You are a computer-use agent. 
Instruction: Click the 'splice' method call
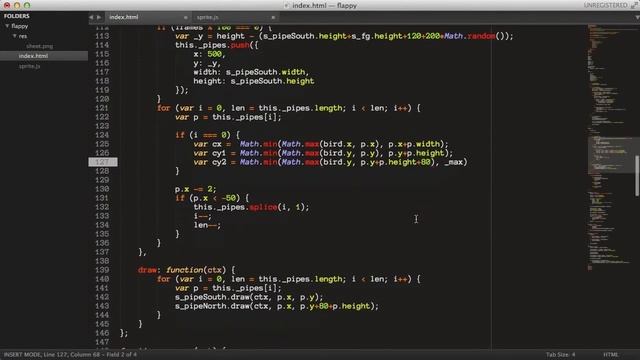point(263,207)
